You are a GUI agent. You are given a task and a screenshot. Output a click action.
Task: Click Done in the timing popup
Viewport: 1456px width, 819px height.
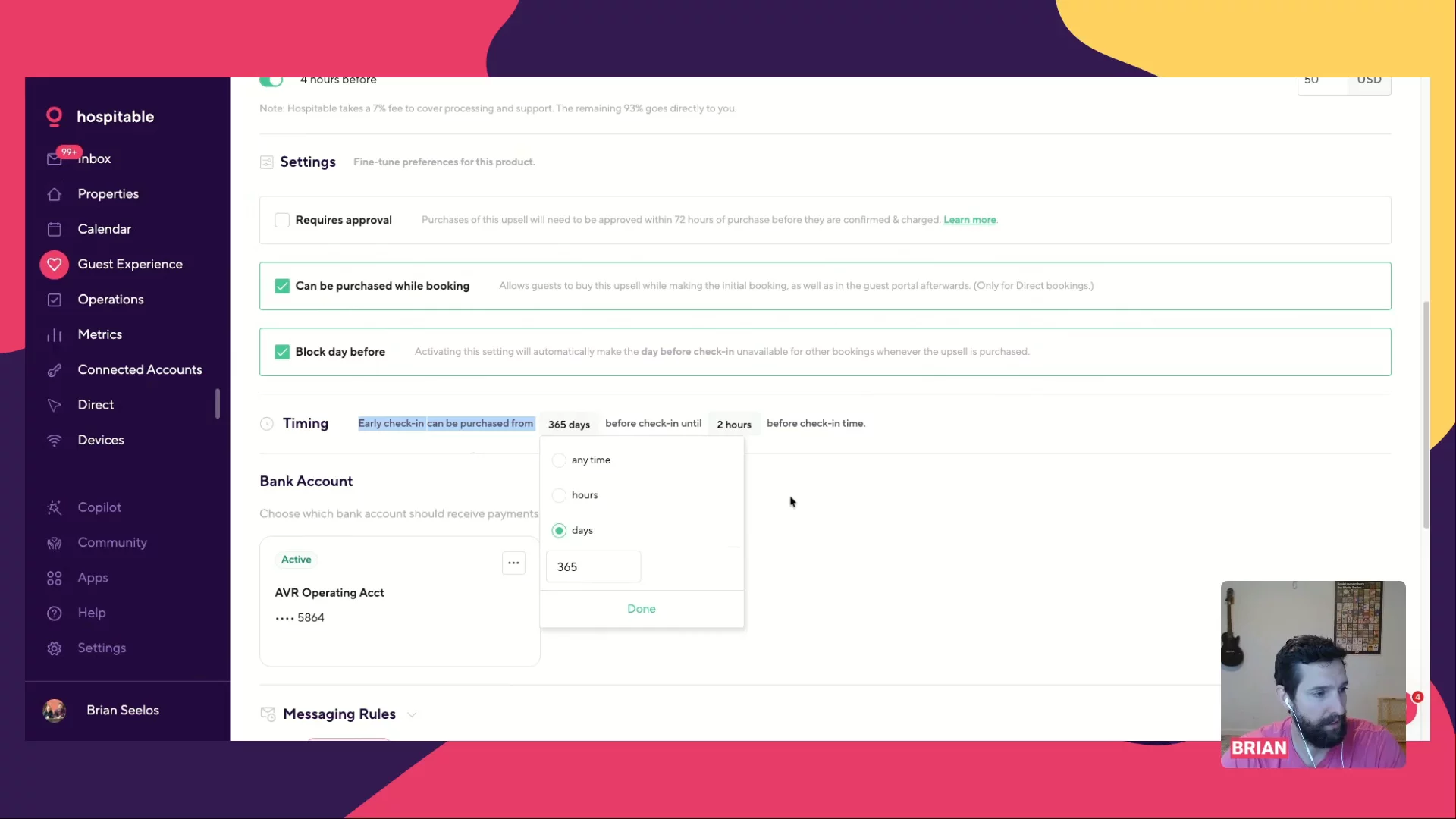click(641, 609)
